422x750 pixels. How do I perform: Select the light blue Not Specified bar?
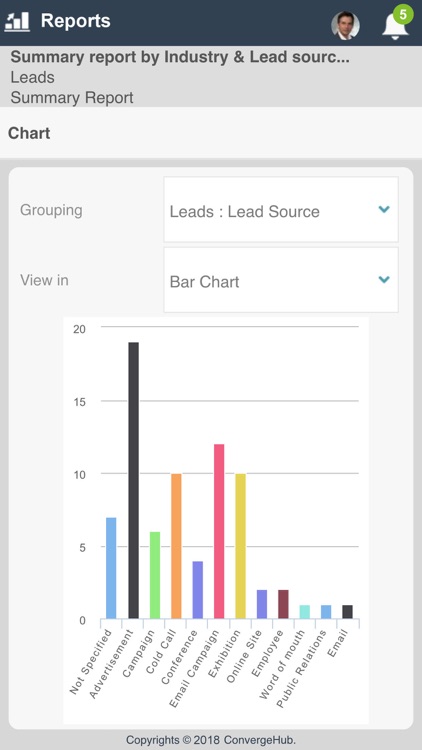tap(111, 568)
